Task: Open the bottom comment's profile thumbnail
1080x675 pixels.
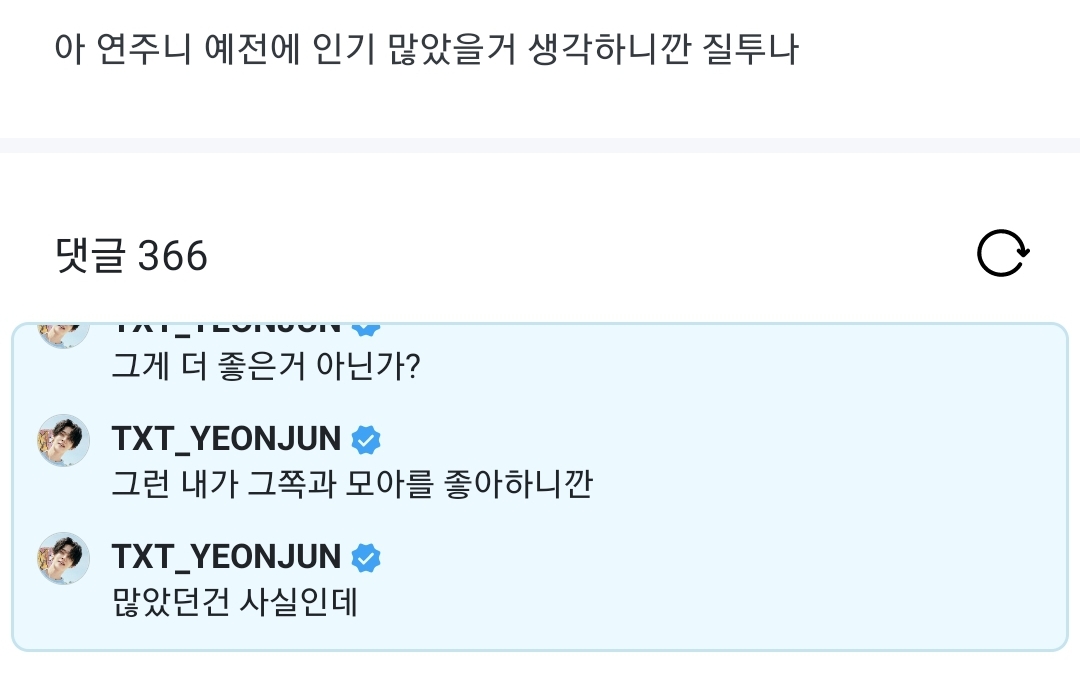Action: pos(63,558)
